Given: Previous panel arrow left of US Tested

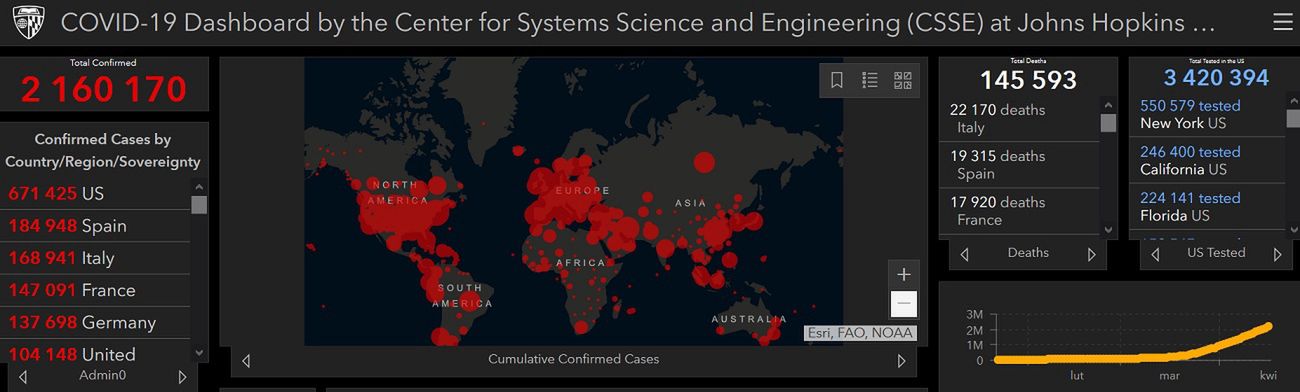Looking at the screenshot, I should pos(1155,254).
